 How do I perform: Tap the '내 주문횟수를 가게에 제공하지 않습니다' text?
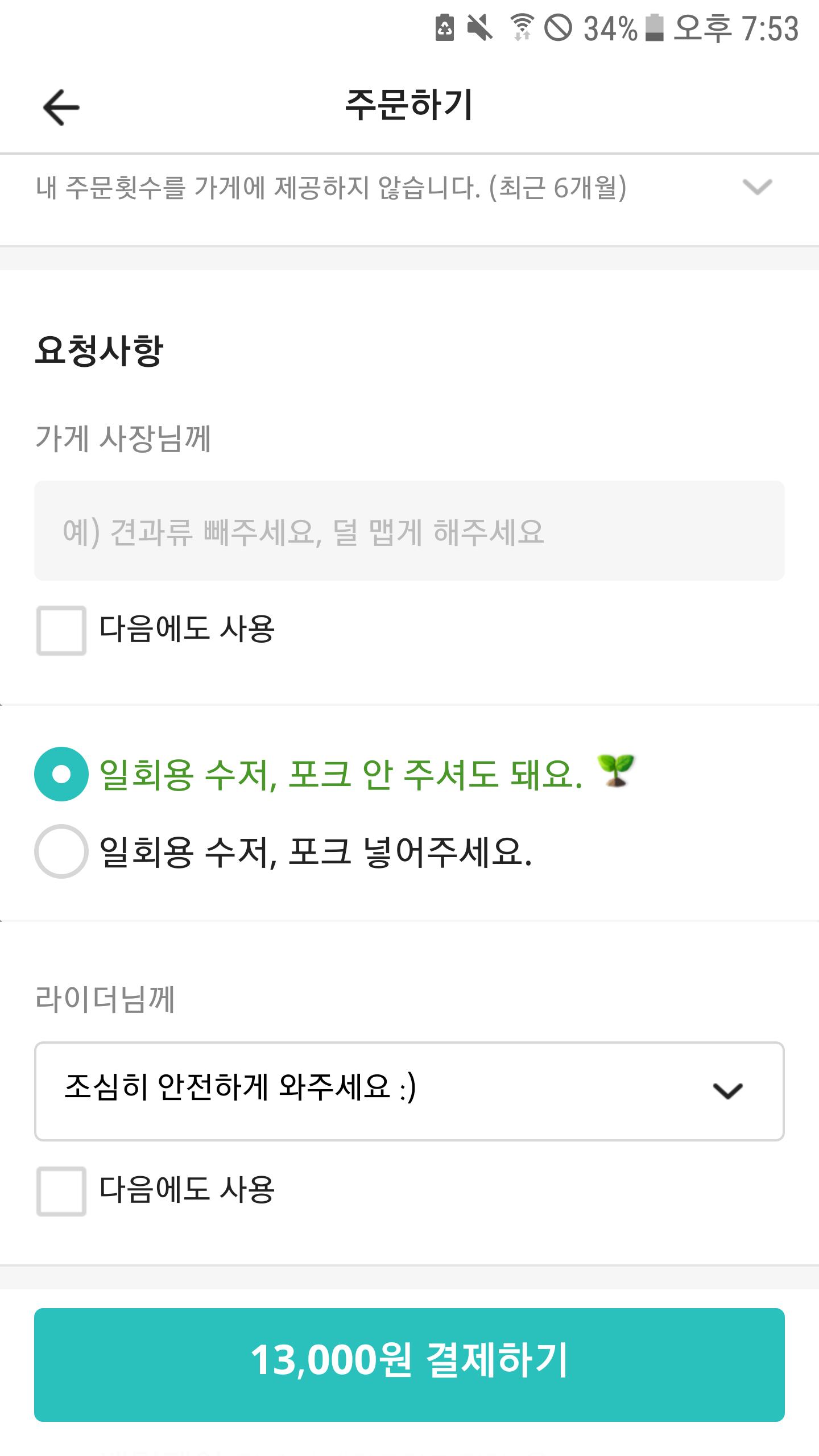pyautogui.click(x=331, y=188)
